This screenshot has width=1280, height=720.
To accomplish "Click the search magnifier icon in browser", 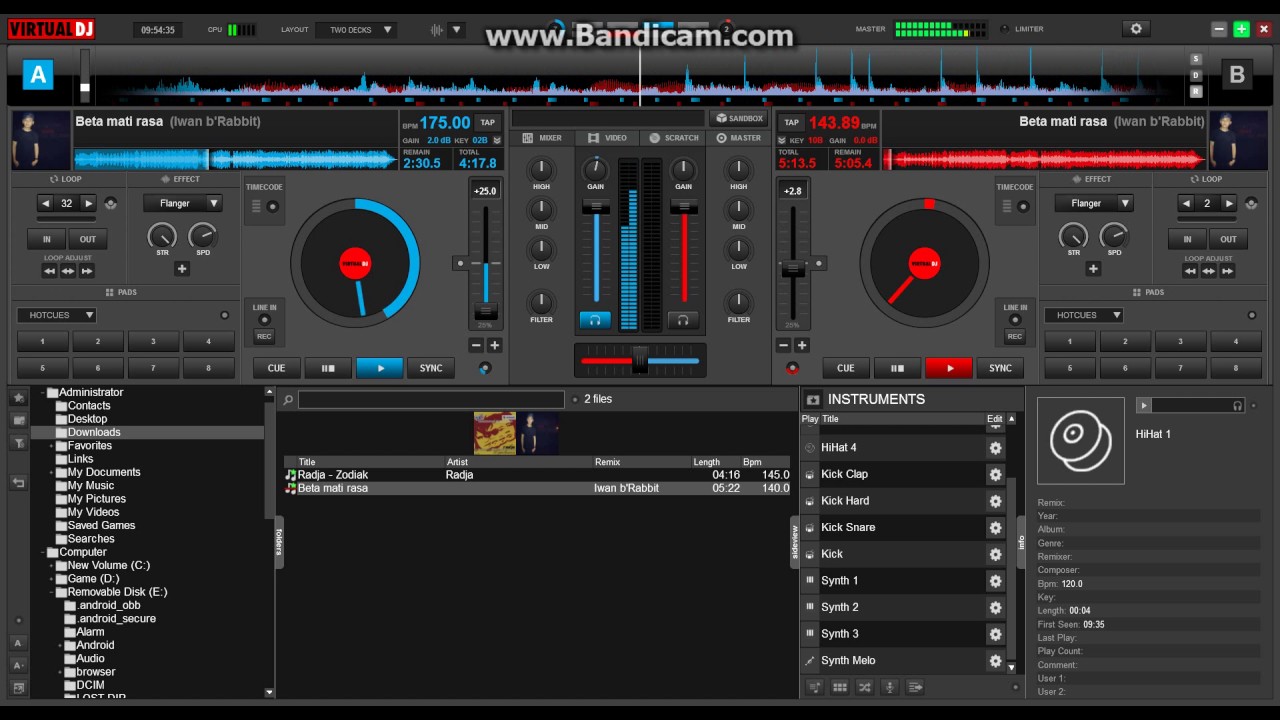I will pos(288,400).
